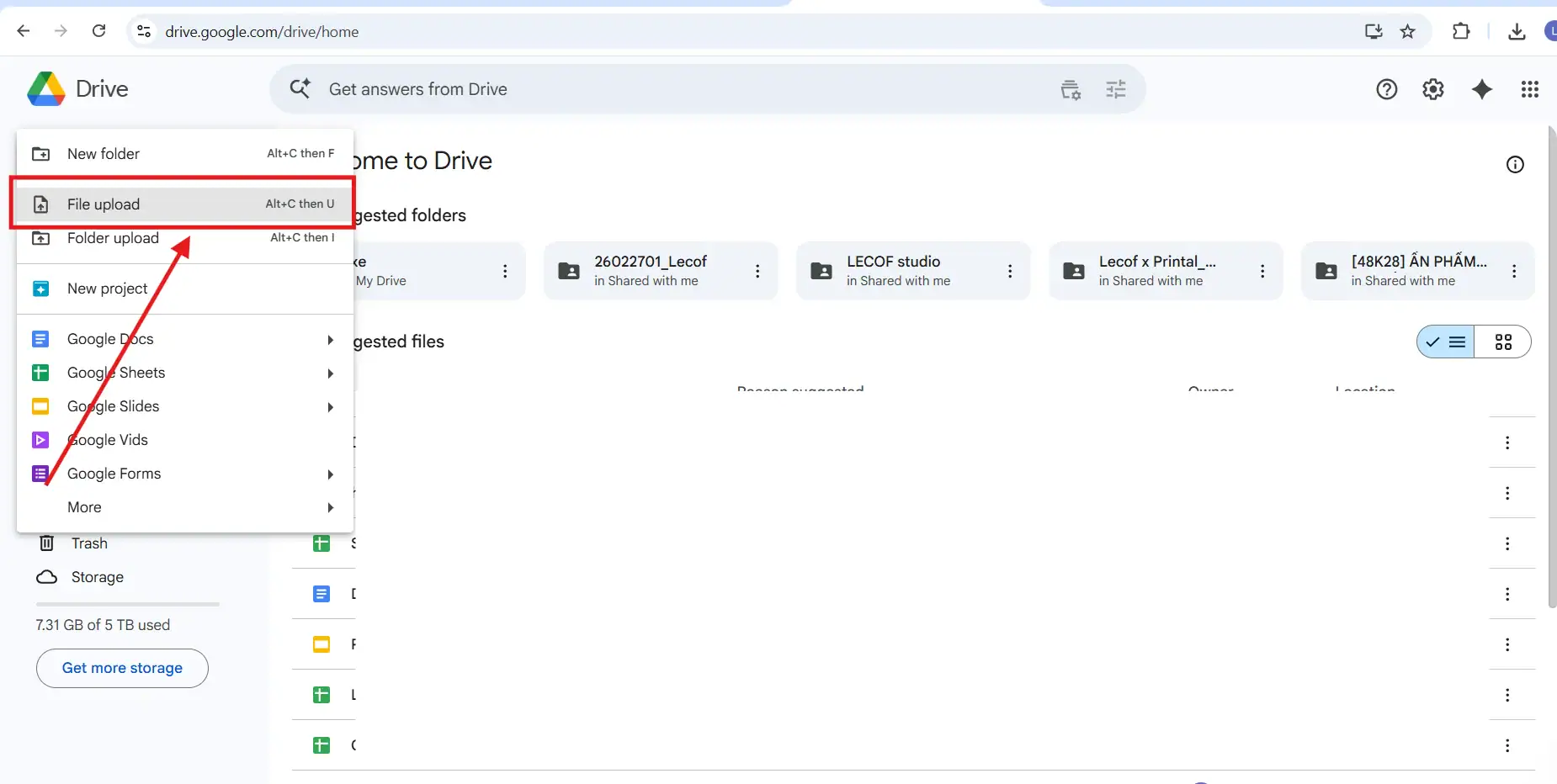Click the Google Drive logo

[46, 89]
